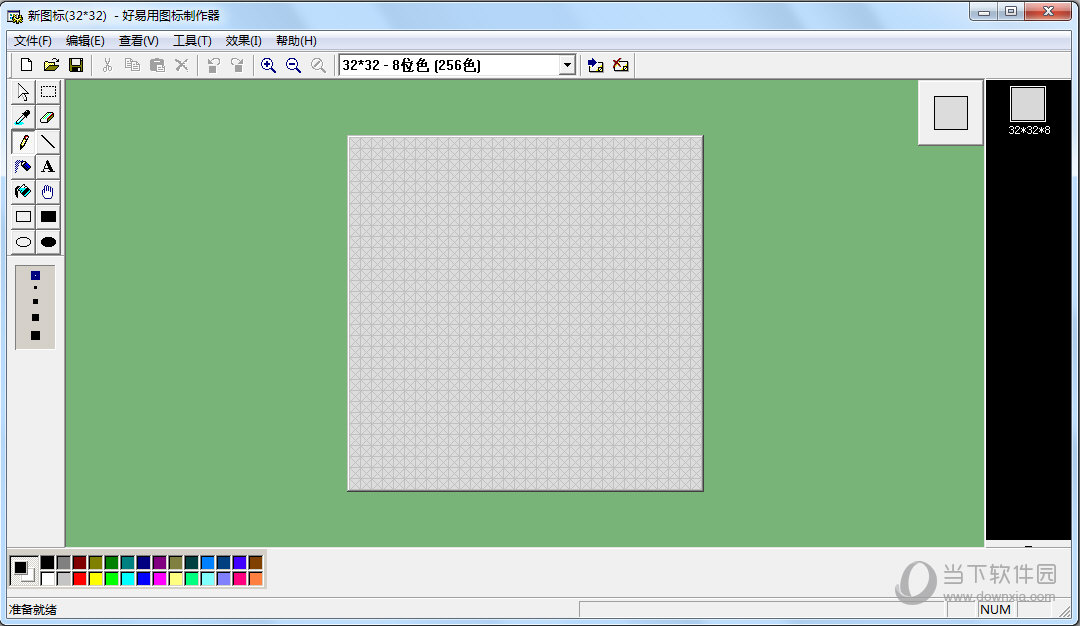Viewport: 1080px width, 626px height.
Task: Choose the pencil drawing tool
Action: tap(23, 142)
